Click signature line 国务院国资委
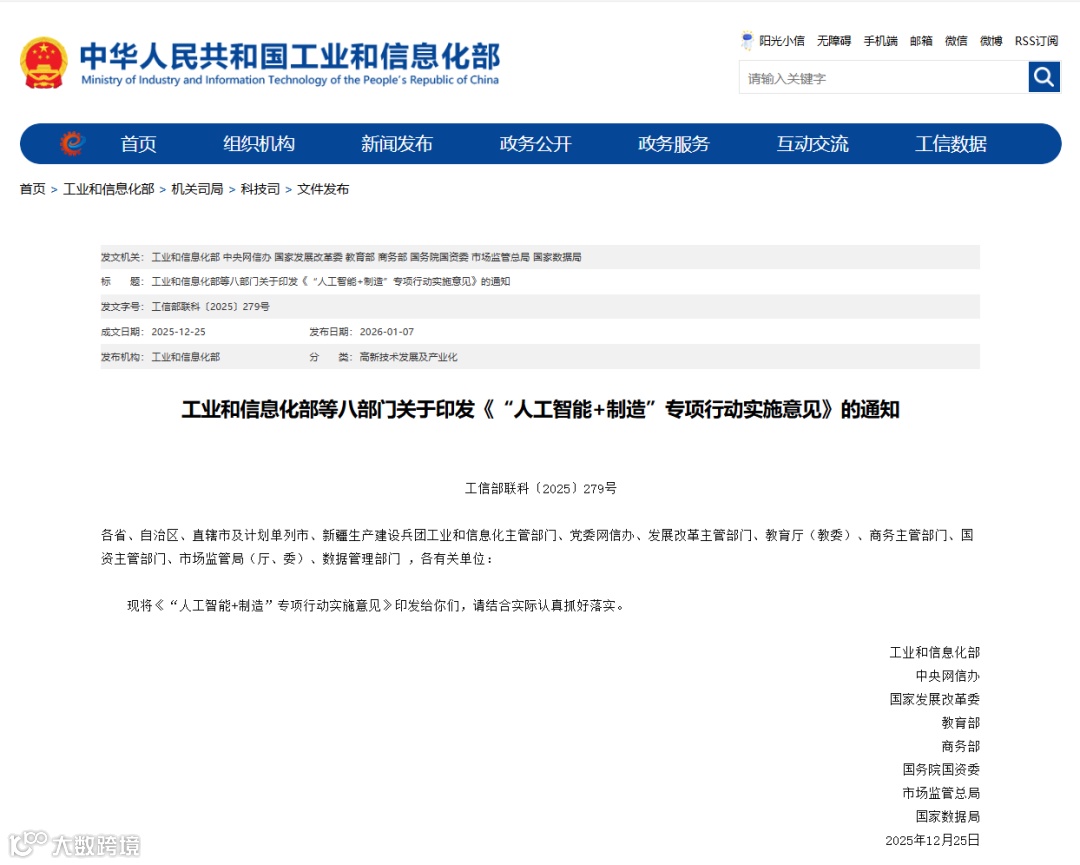 coord(941,769)
